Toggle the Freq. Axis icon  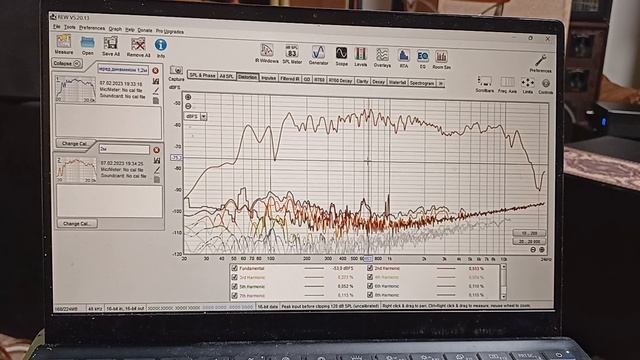tap(507, 82)
